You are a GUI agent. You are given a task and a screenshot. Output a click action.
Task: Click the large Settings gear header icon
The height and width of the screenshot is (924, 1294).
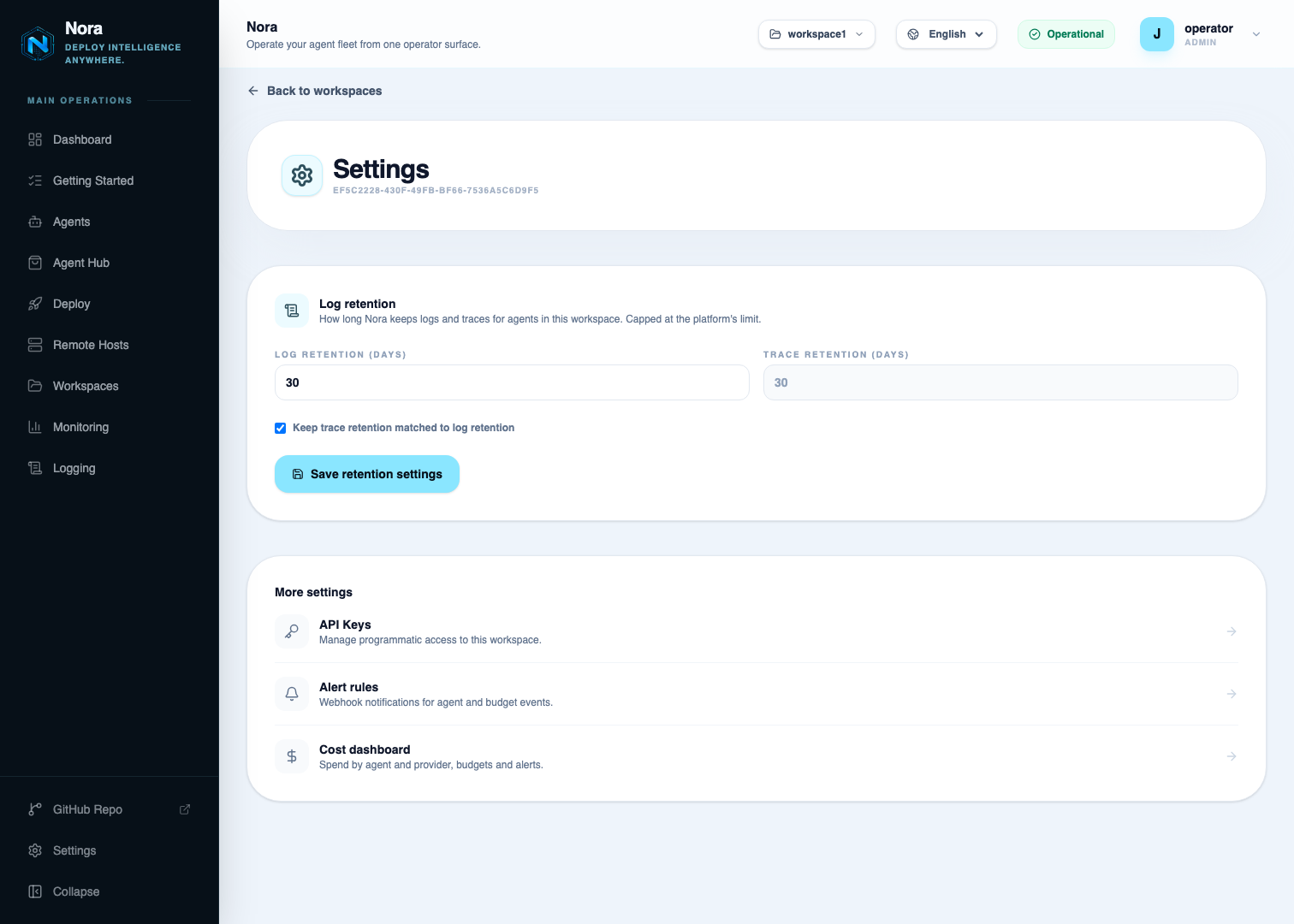[302, 175]
